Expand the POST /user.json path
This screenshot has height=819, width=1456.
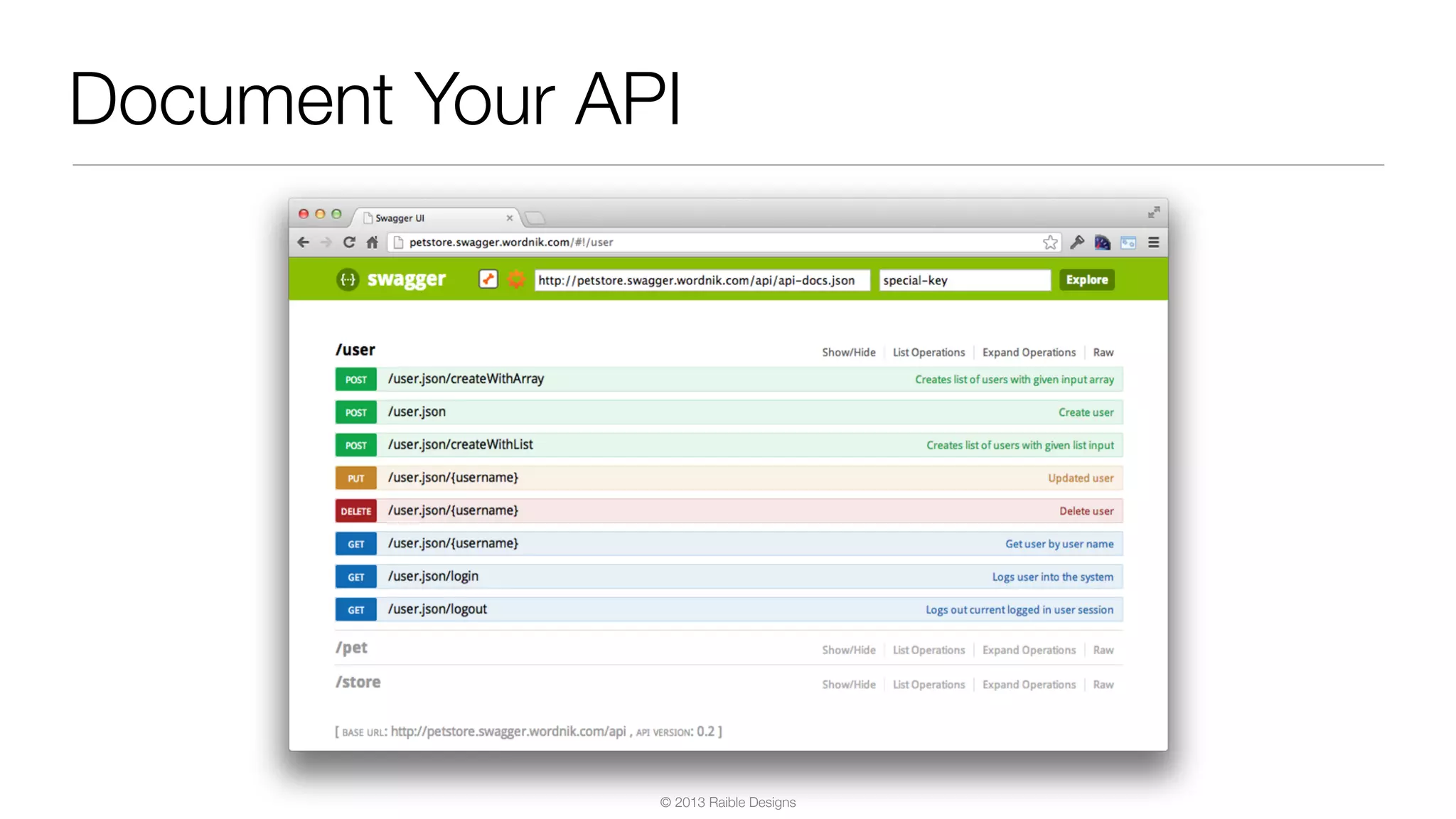(x=417, y=412)
